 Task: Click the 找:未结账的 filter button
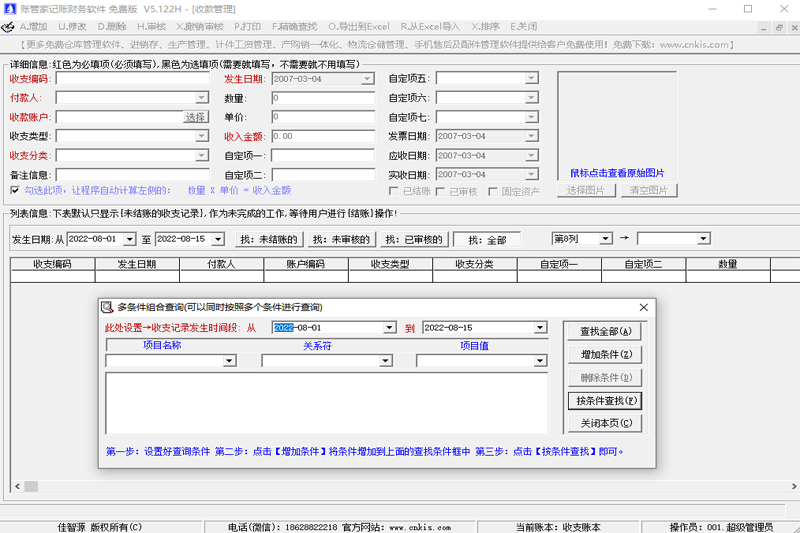coord(269,239)
